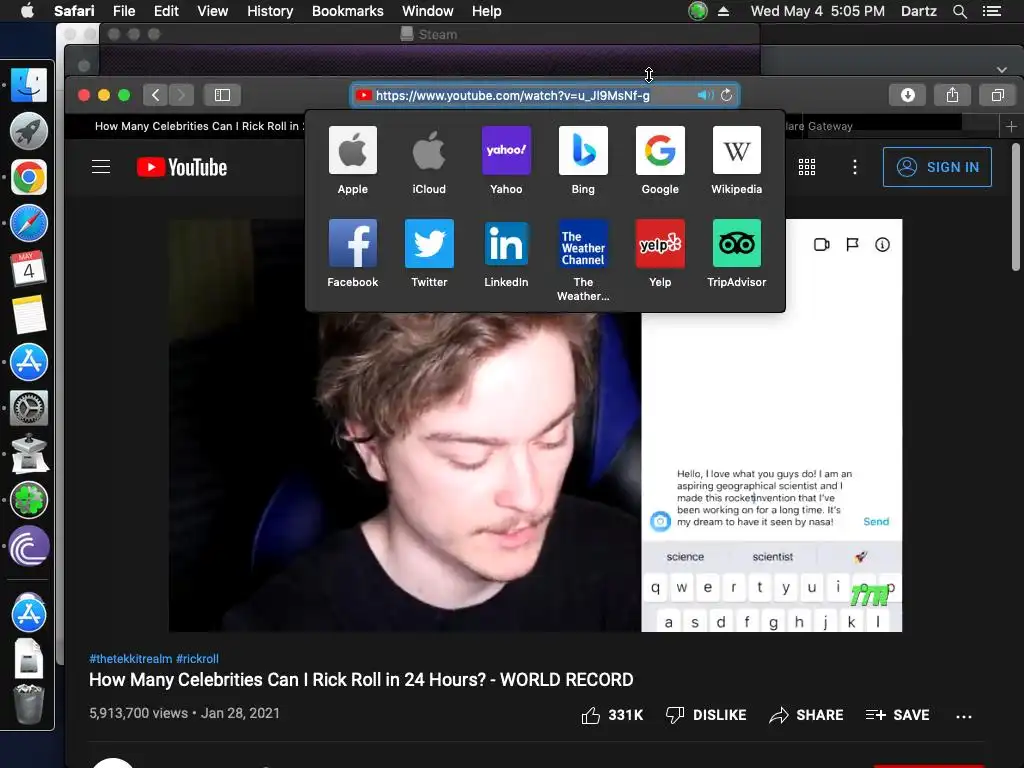Open the Apple favorite site
Viewport: 1024px width, 768px height.
(353, 161)
